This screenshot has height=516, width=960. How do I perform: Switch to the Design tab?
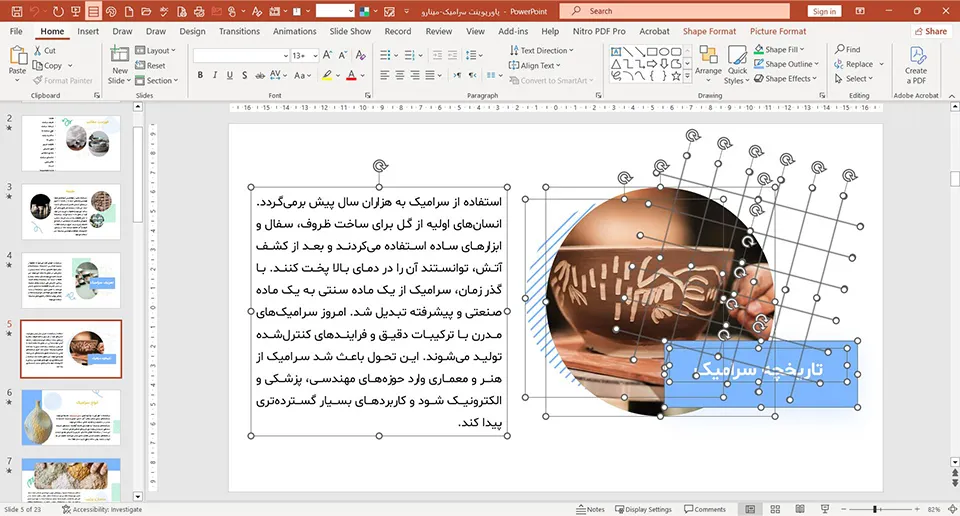[x=192, y=31]
